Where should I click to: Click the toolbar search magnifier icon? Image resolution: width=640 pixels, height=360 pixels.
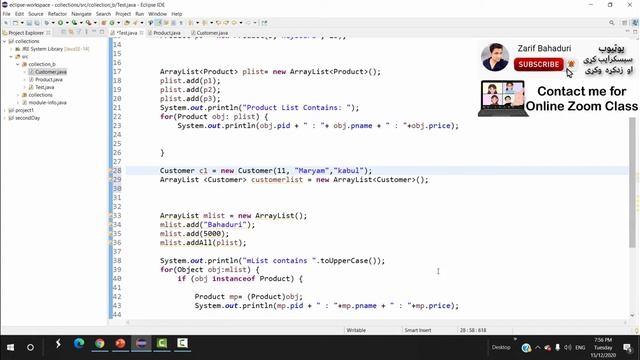(611, 23)
